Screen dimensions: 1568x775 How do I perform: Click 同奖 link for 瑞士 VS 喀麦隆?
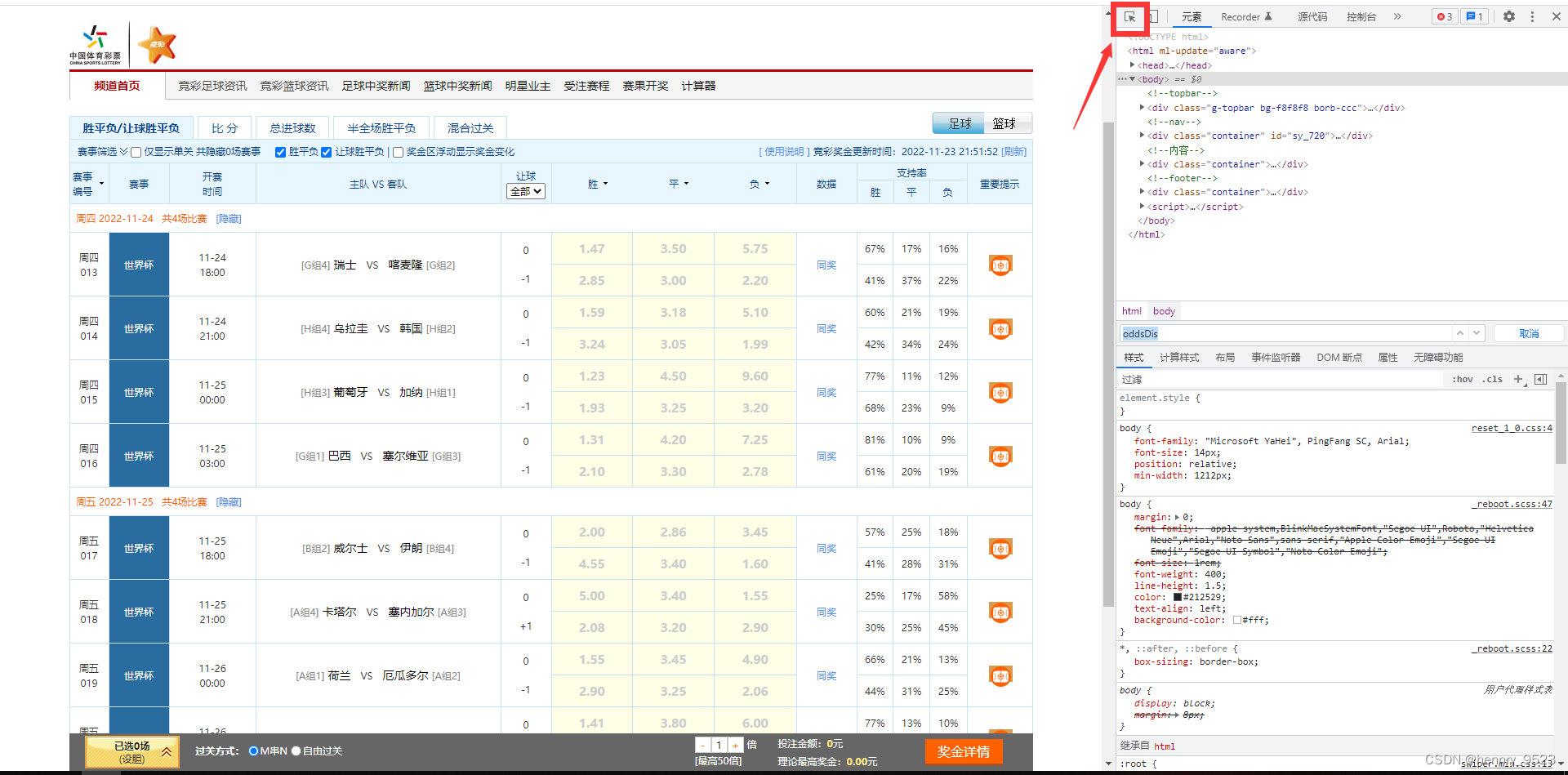826,265
